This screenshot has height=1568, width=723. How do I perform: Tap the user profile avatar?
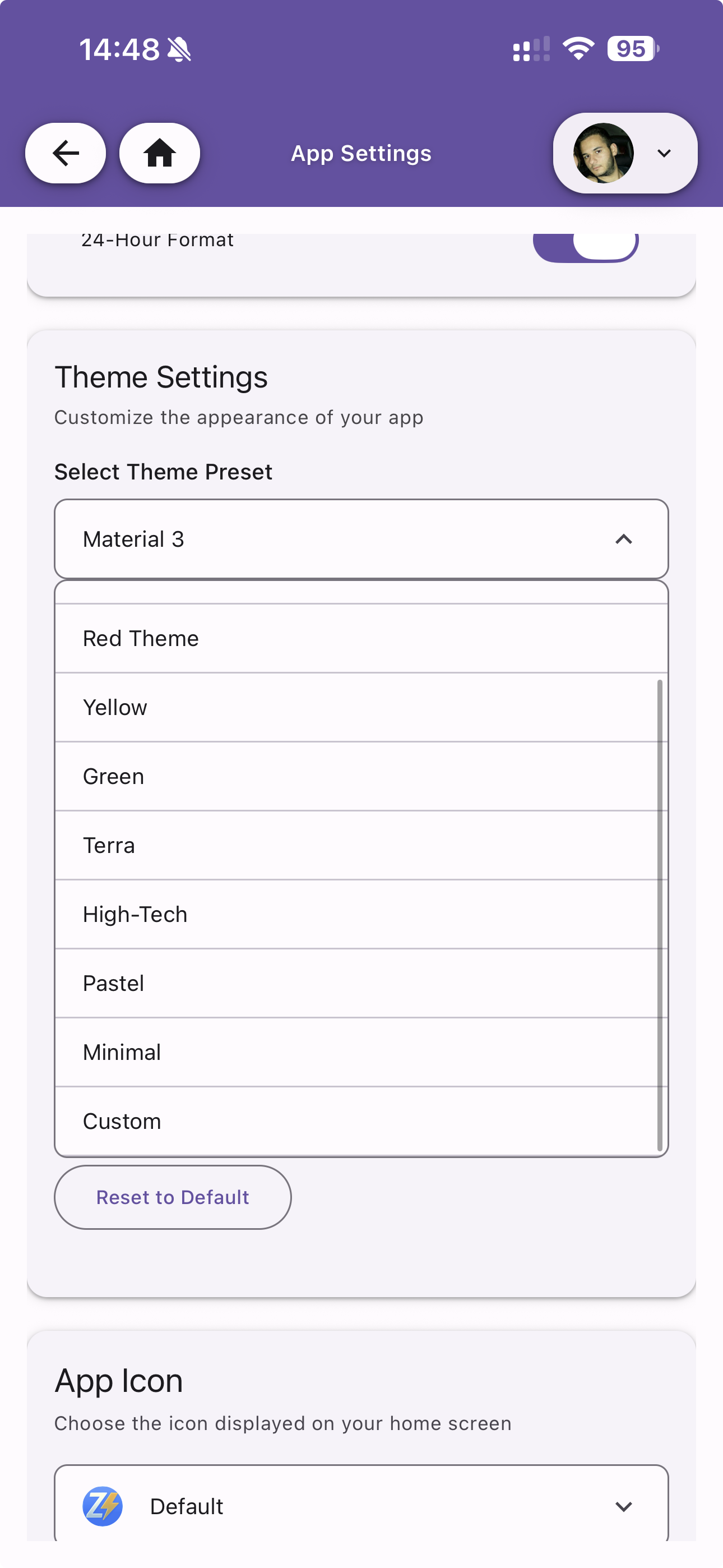tap(603, 153)
